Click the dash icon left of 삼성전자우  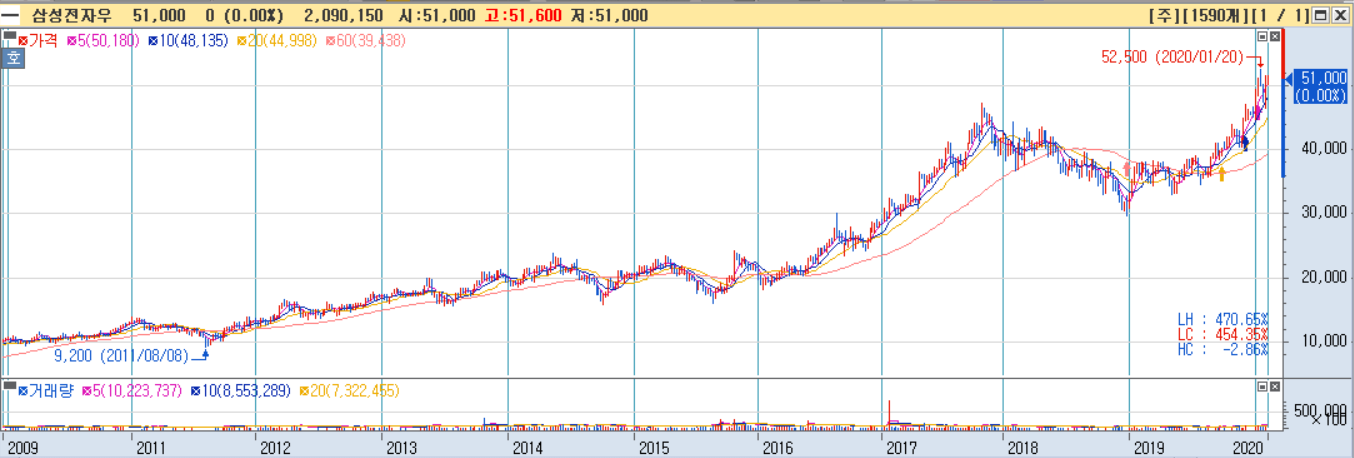[10, 15]
